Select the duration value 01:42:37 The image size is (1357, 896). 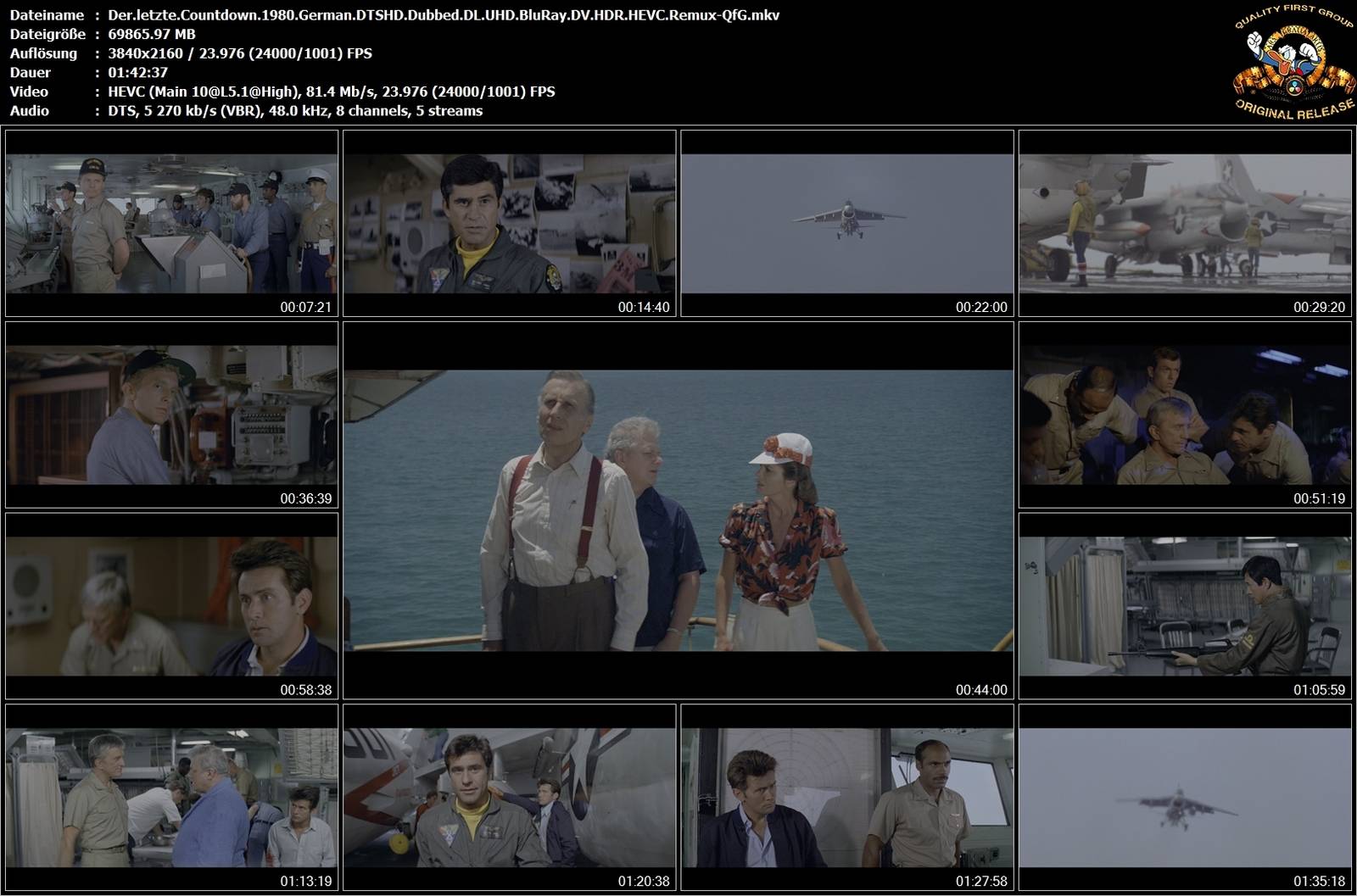137,72
